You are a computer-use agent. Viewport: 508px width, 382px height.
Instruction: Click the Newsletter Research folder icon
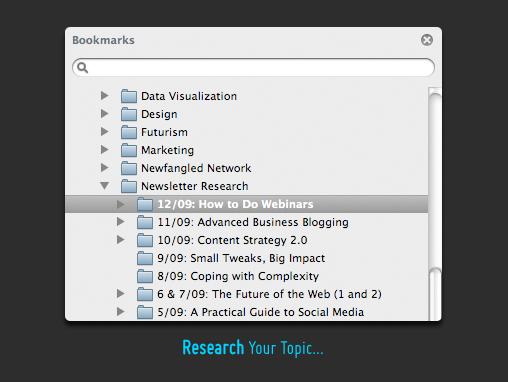[129, 186]
